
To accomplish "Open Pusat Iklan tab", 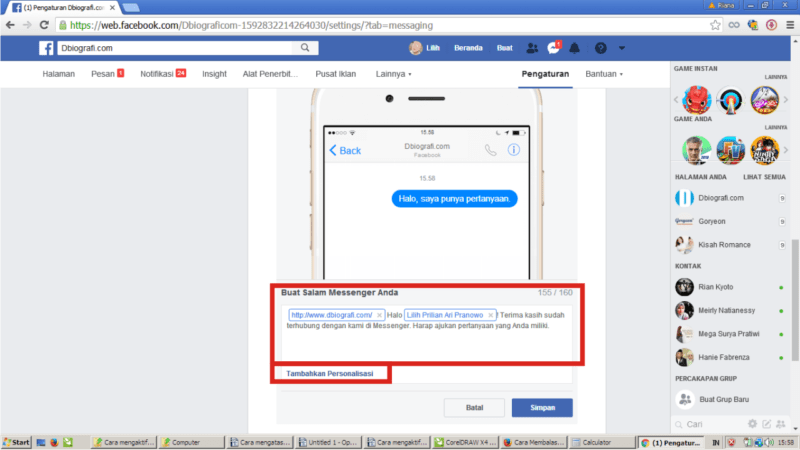I will pos(336,74).
